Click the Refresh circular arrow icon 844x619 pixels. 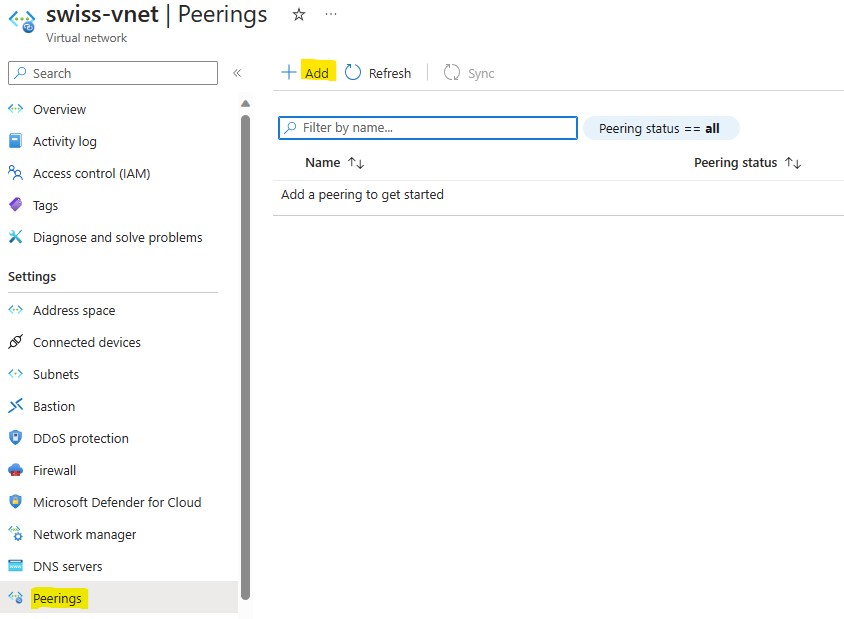[x=353, y=72]
